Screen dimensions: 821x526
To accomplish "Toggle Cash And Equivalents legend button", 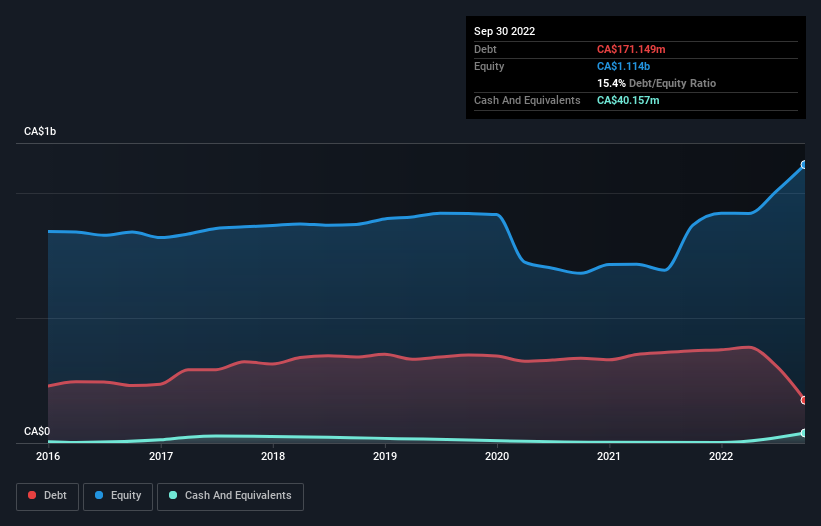I will tap(230, 496).
